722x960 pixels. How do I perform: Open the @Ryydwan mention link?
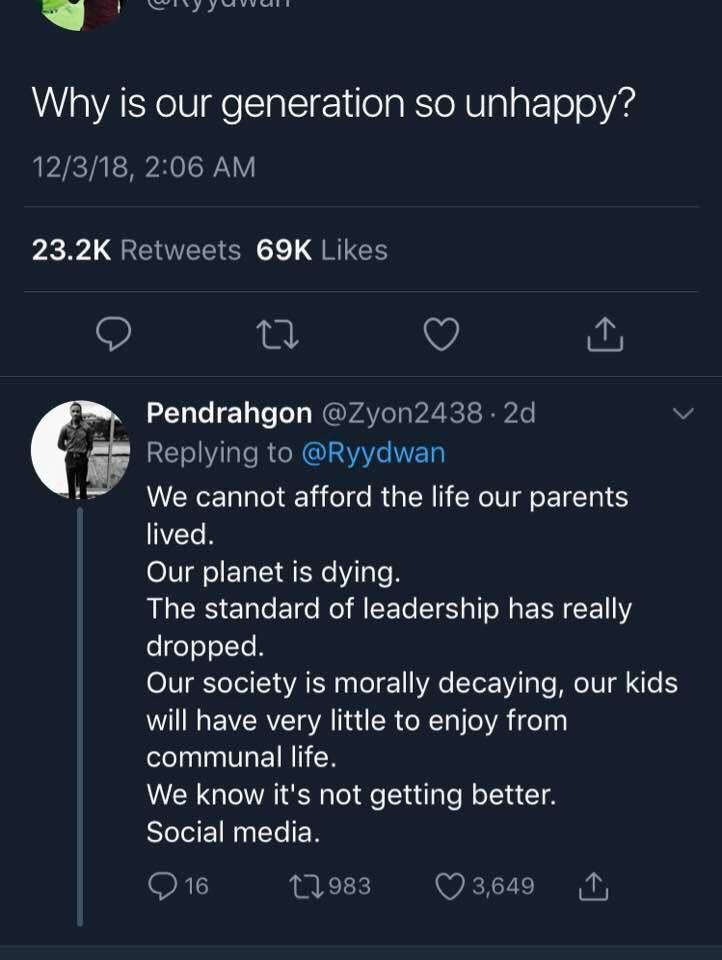[373, 452]
